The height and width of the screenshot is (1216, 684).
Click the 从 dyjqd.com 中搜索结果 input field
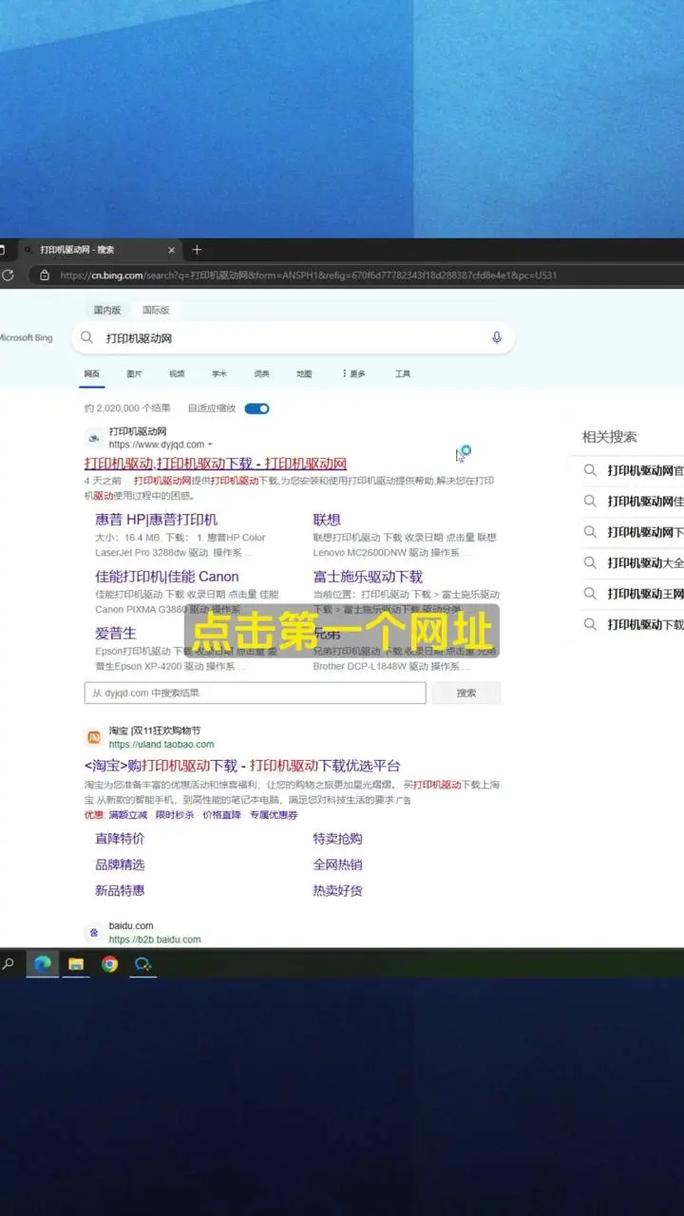click(255, 693)
